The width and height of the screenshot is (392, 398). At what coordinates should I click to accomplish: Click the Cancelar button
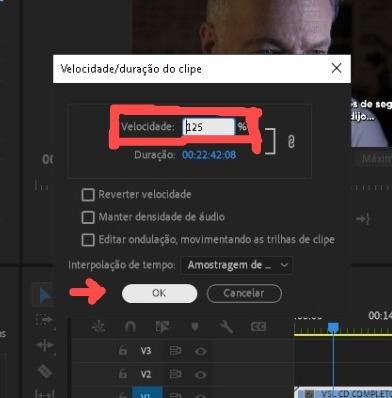tap(244, 293)
